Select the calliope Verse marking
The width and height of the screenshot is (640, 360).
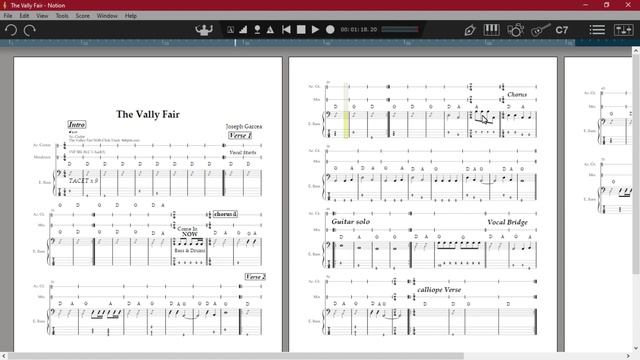439,289
